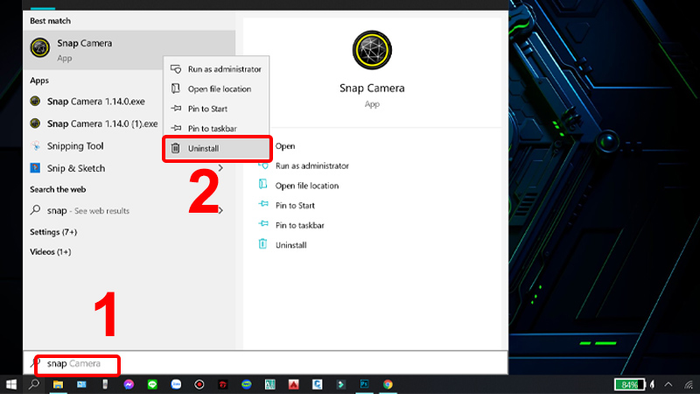
Task: Show hidden tray icons chevron
Action: 668,384
